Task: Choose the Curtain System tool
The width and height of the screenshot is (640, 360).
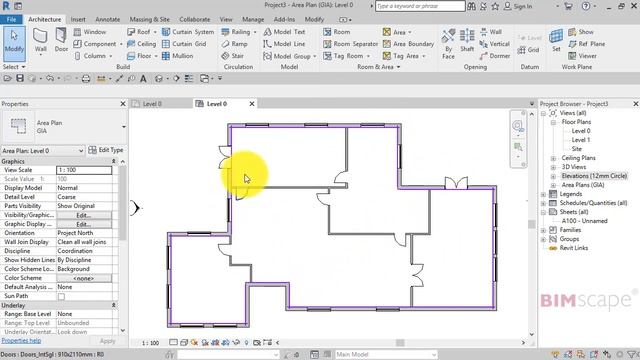Action: tap(188, 32)
